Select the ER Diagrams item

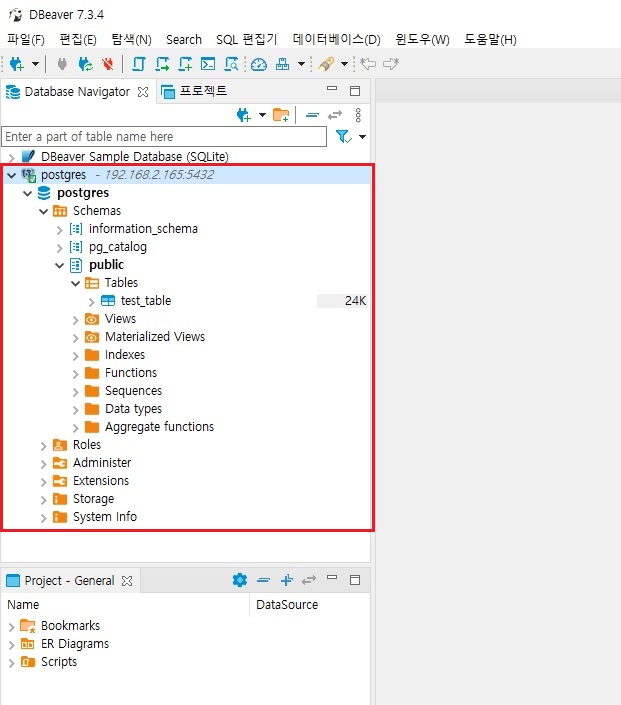tap(75, 644)
